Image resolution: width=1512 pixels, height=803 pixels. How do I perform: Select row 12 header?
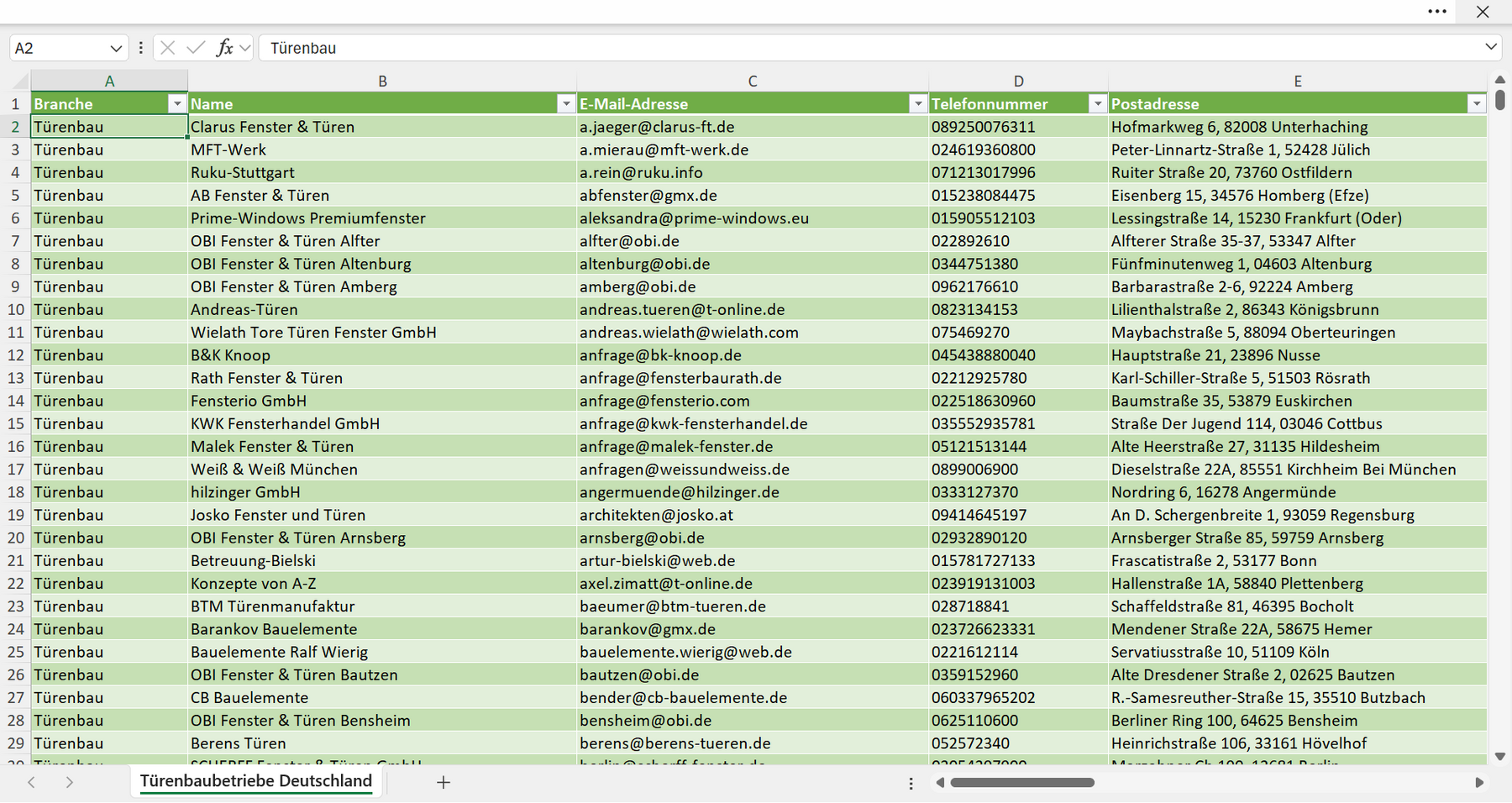[x=15, y=355]
